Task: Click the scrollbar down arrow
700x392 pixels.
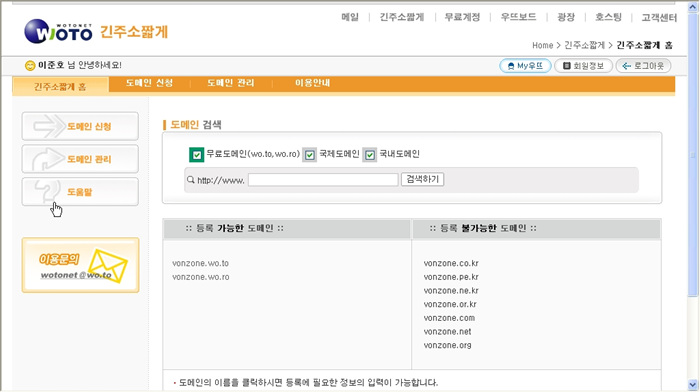Action: 692,384
